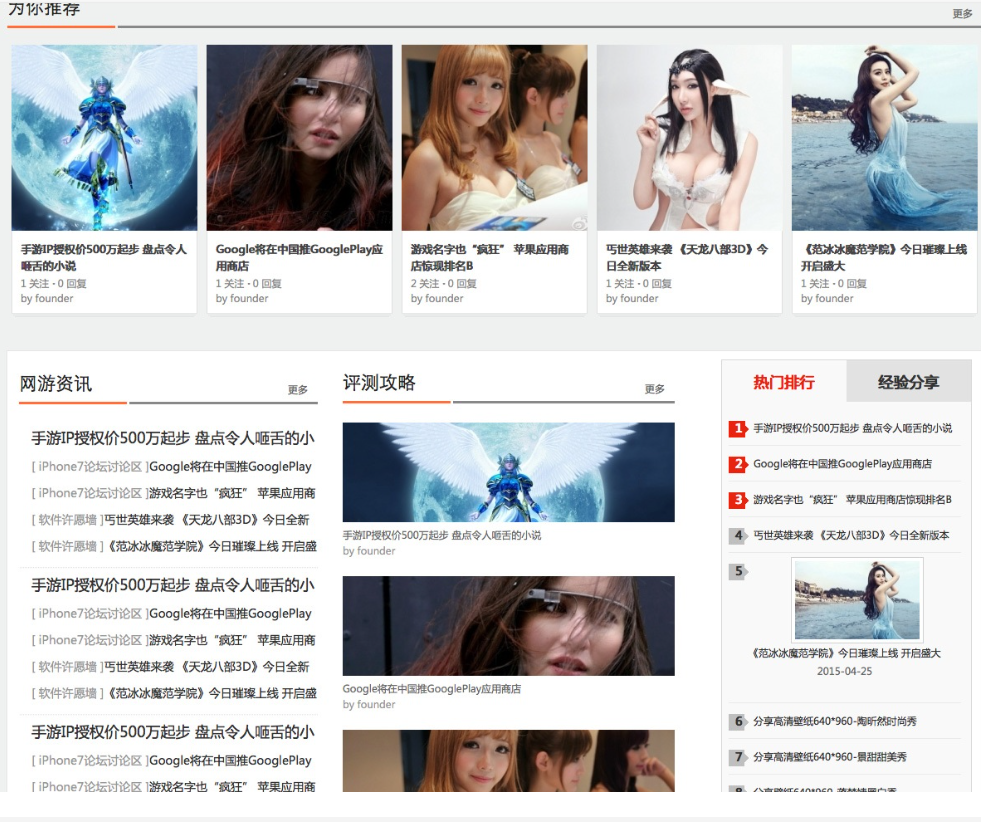This screenshot has height=822, width=981.
Task: Open ranking entry 游戏名字也"疯狂" 苹果应用商店惊现排名B
Action: pyautogui.click(x=853, y=500)
